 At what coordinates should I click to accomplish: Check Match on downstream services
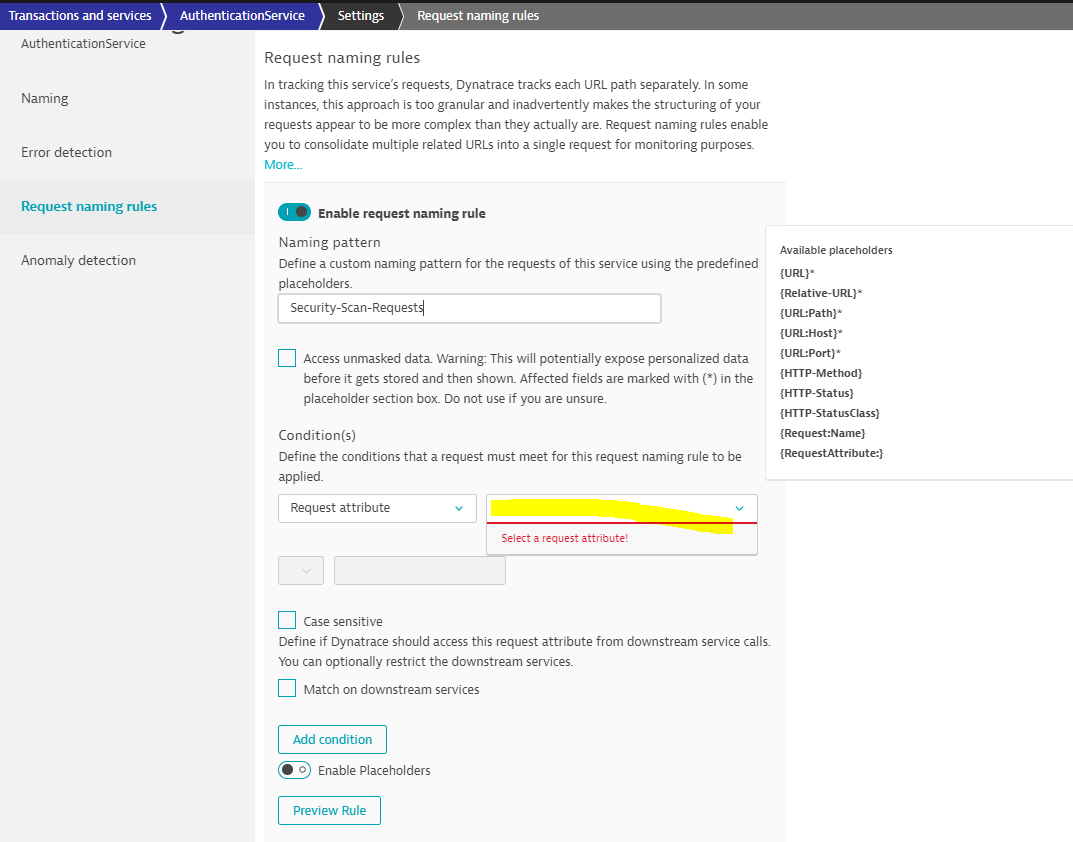287,689
